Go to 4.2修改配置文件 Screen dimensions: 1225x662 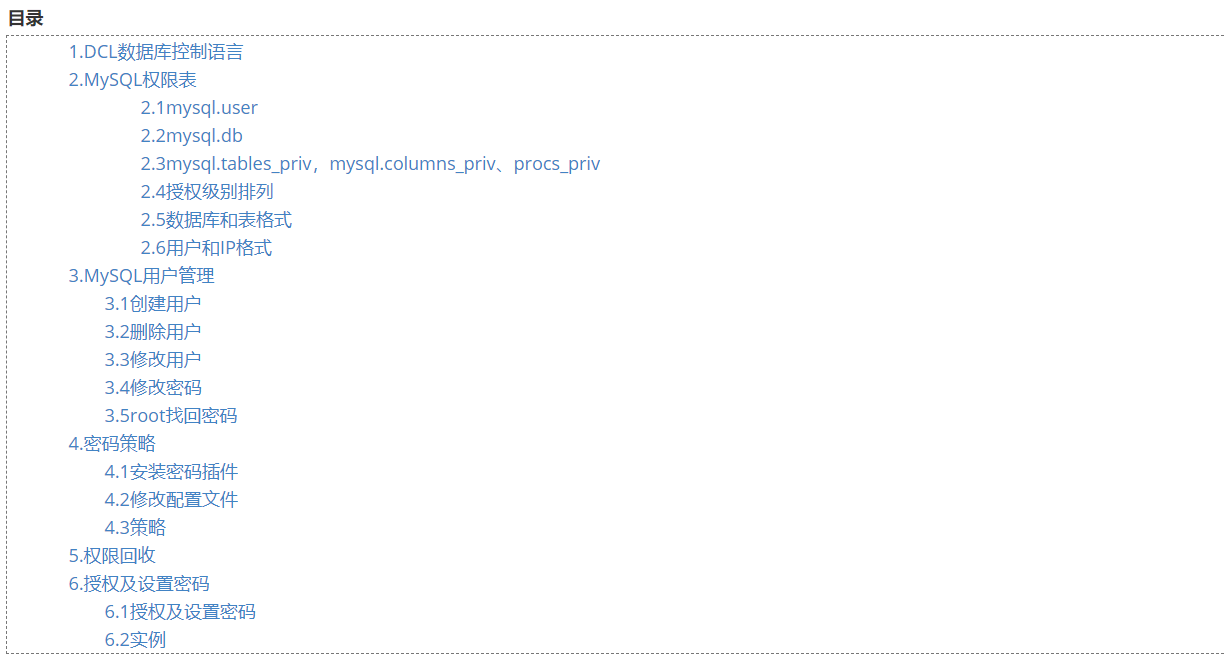(x=171, y=500)
